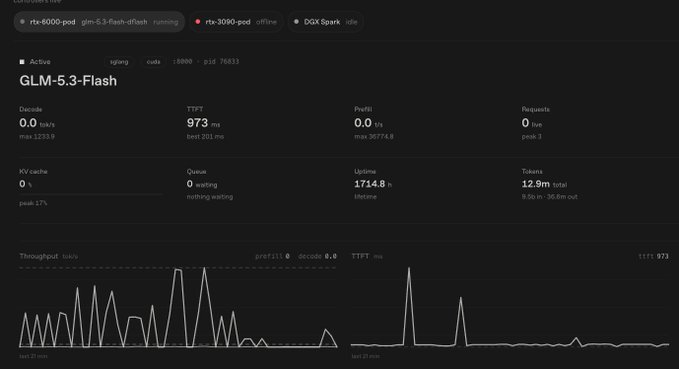Select the rtx-6000-pod controller tab
The image size is (679, 369).
click(x=99, y=22)
